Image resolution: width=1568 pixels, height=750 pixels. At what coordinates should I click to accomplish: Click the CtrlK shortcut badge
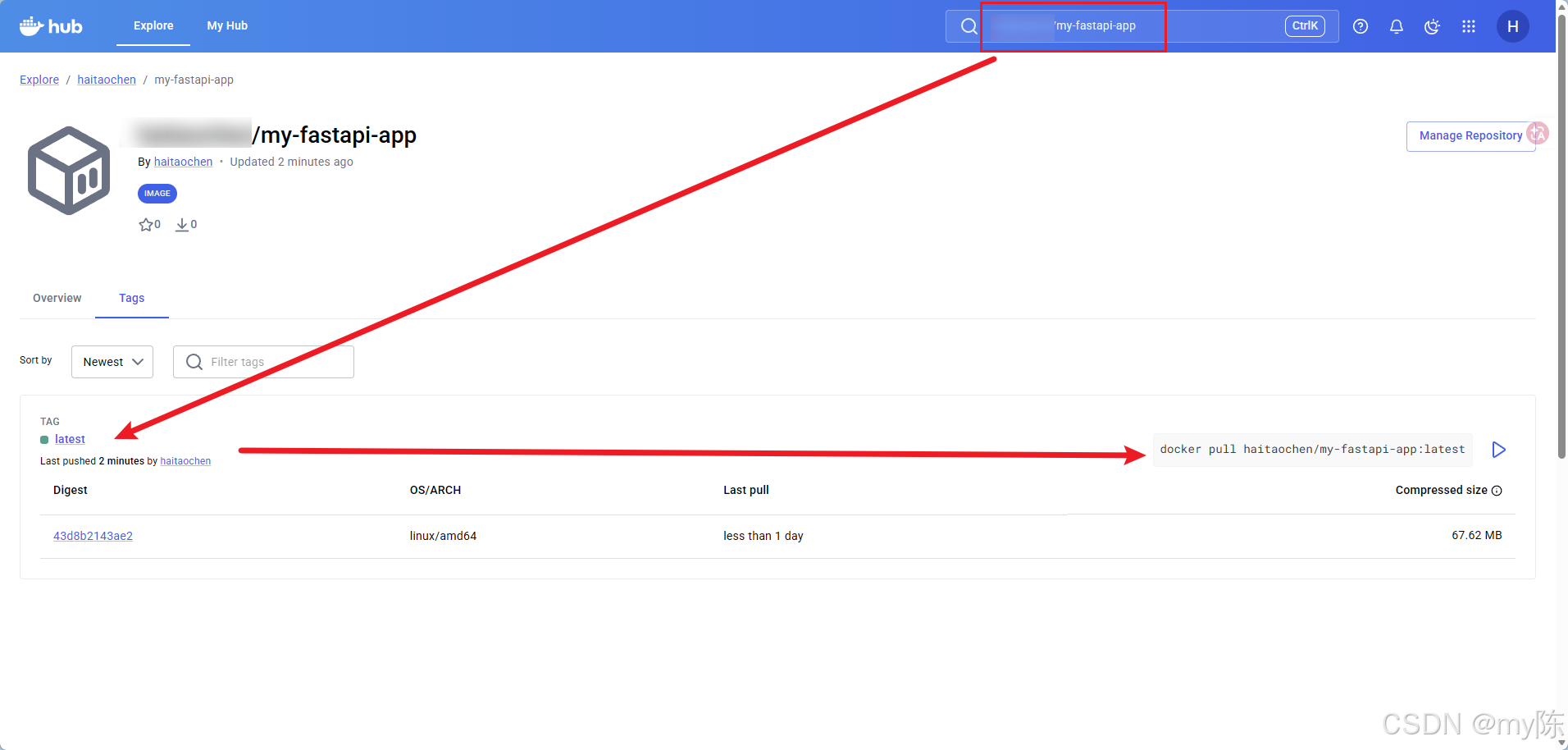pos(1305,26)
